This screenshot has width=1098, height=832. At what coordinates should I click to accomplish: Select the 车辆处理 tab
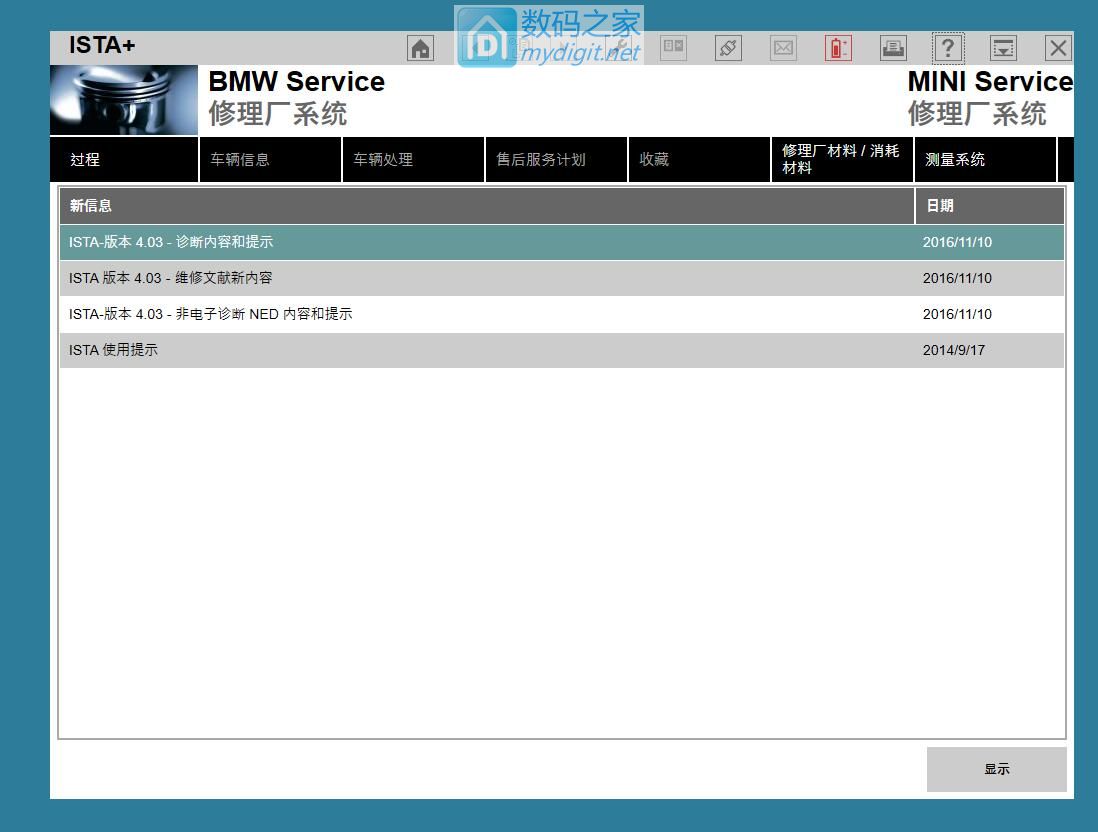(x=414, y=160)
